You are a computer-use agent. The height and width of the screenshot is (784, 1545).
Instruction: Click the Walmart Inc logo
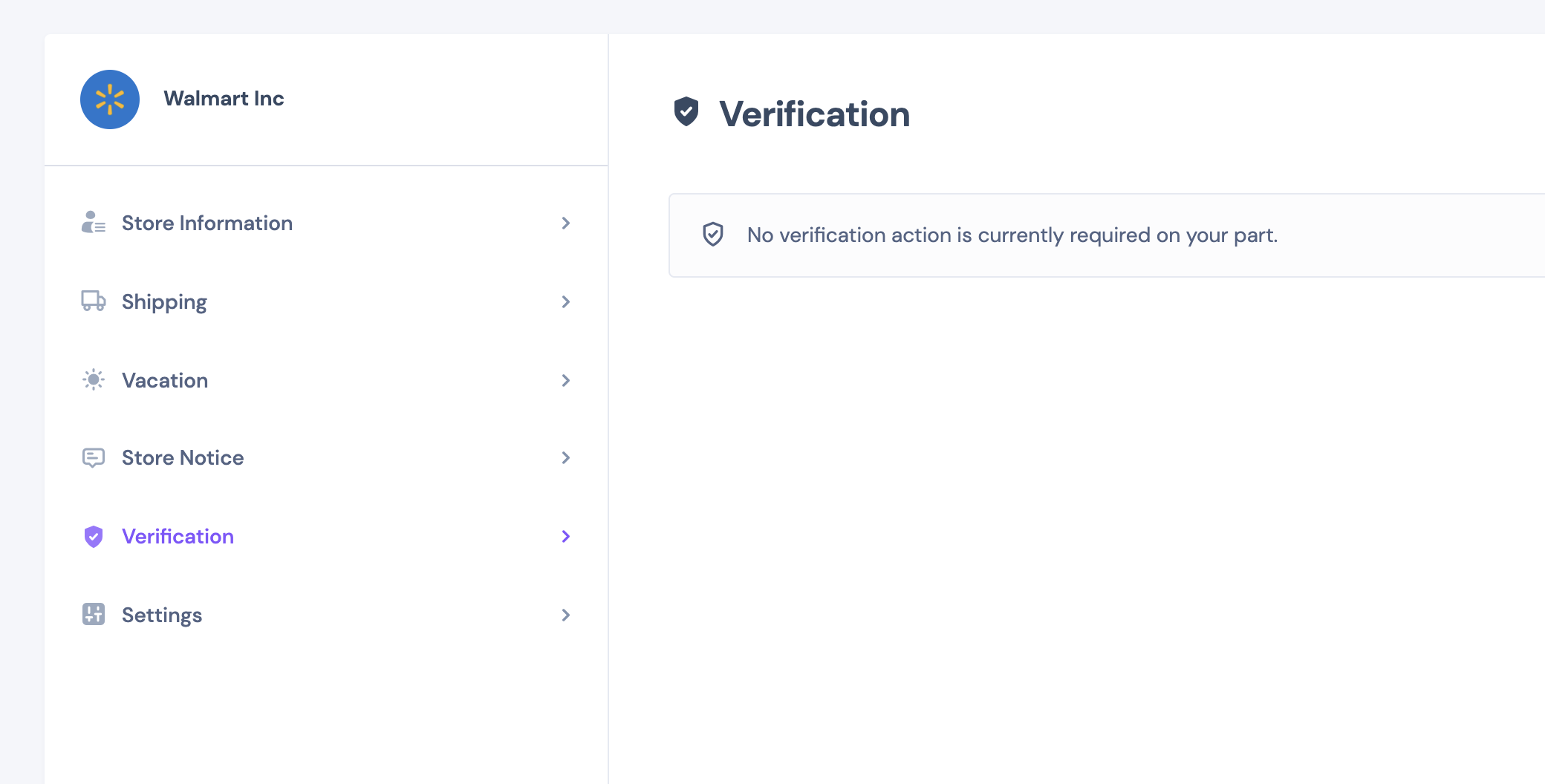pos(110,99)
